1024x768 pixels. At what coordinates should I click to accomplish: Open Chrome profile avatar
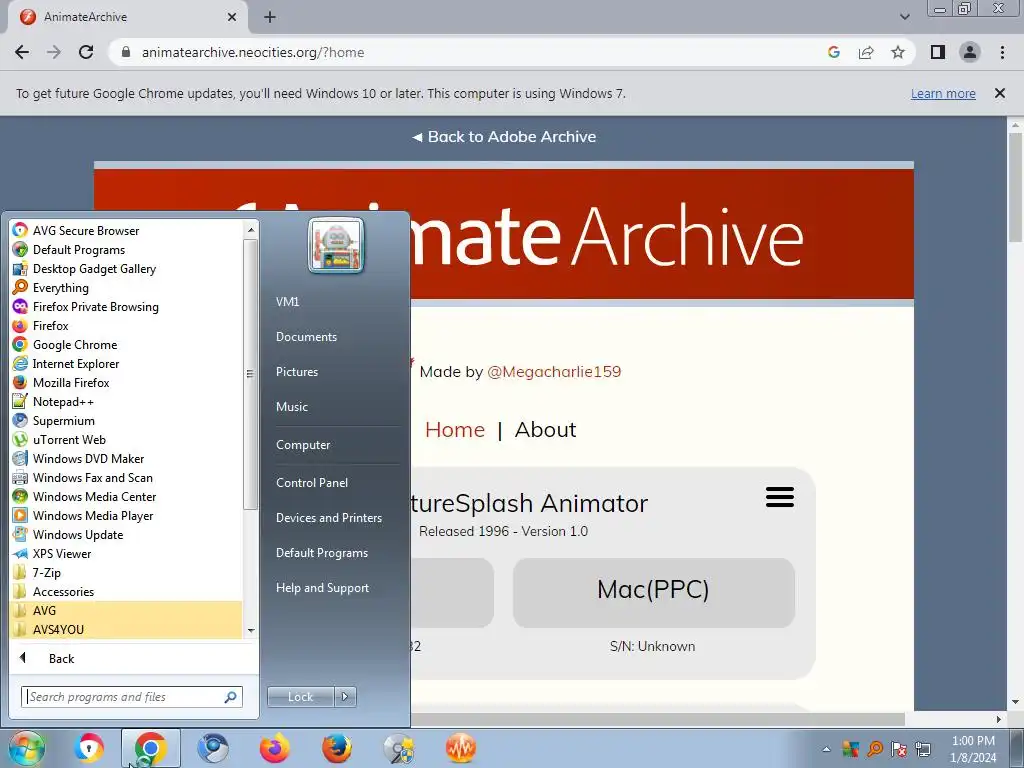[970, 52]
